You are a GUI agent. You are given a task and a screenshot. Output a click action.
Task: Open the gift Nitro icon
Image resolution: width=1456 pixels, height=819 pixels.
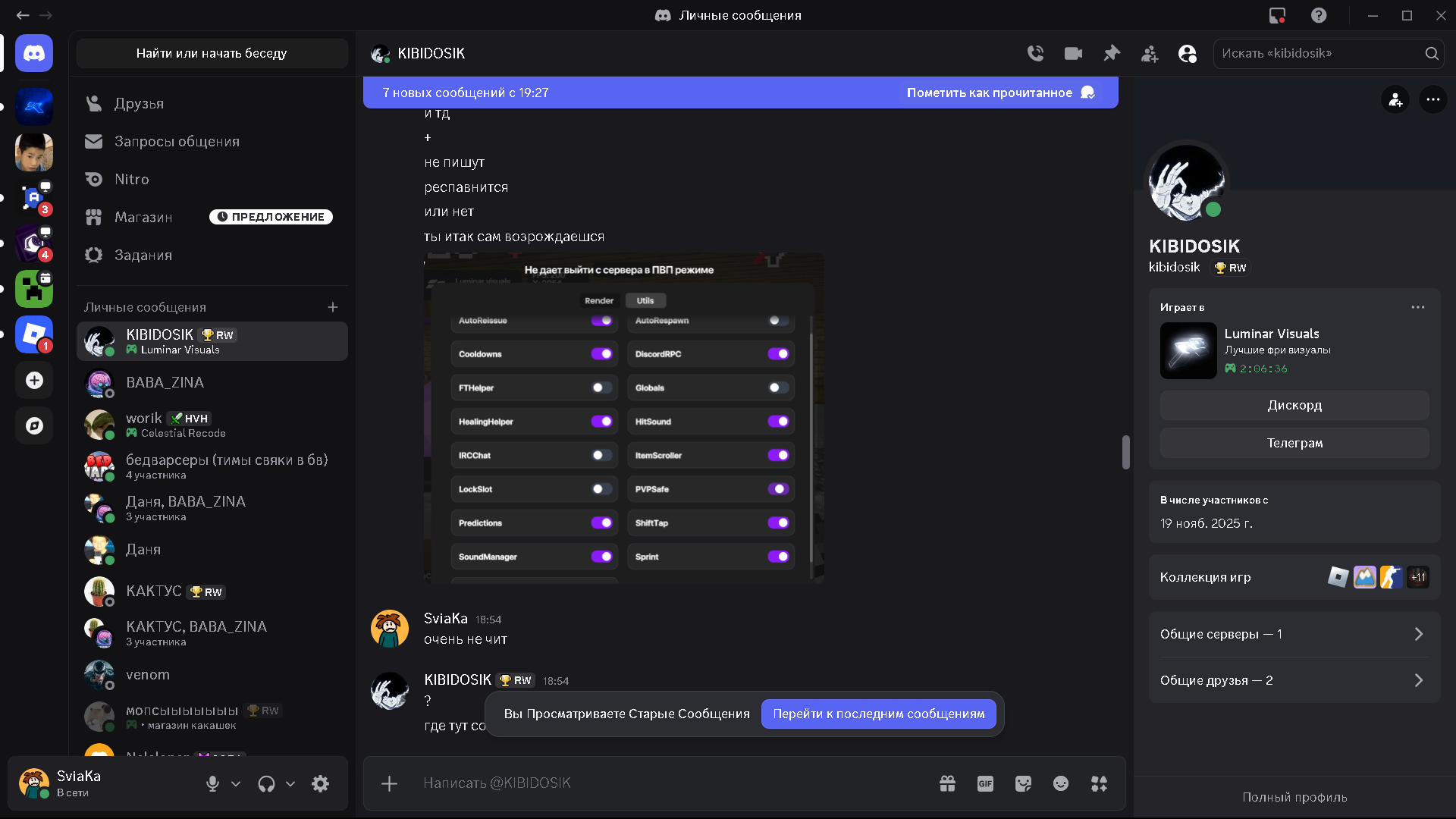947,783
